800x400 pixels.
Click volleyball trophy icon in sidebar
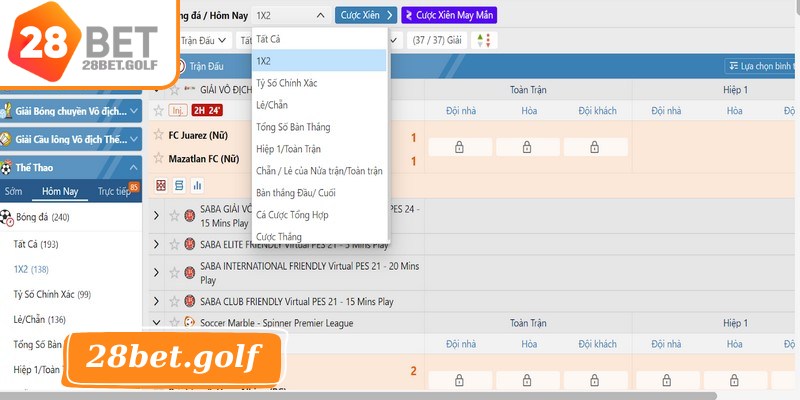click(x=6, y=111)
